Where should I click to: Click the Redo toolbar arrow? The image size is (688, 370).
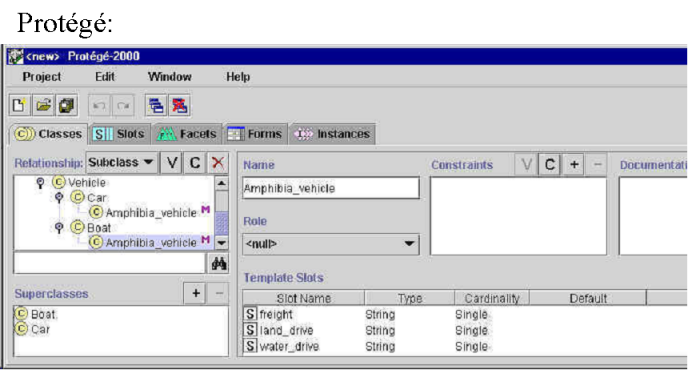coord(123,106)
